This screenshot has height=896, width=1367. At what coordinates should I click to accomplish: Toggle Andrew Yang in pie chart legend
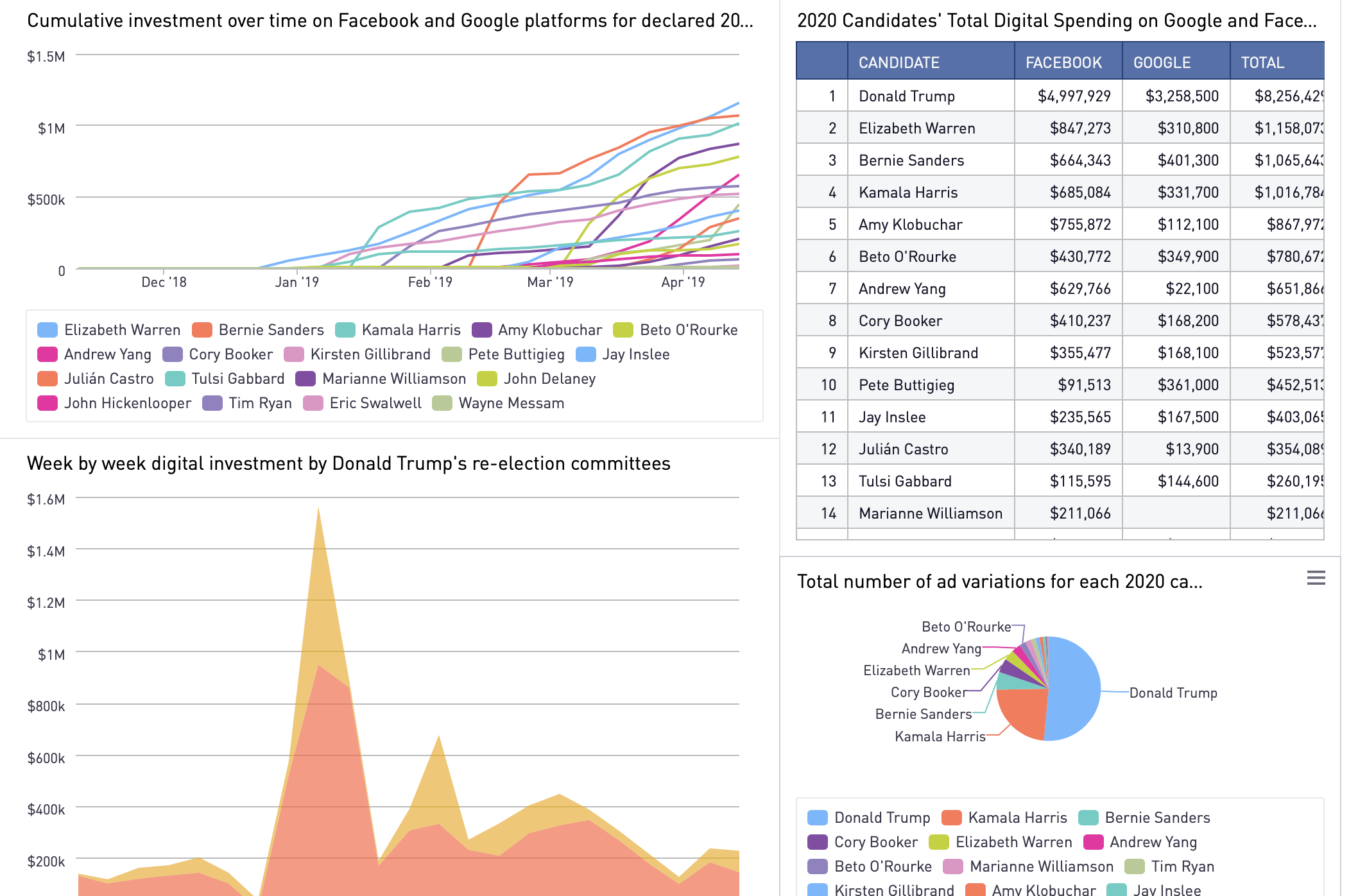[x=1140, y=842]
